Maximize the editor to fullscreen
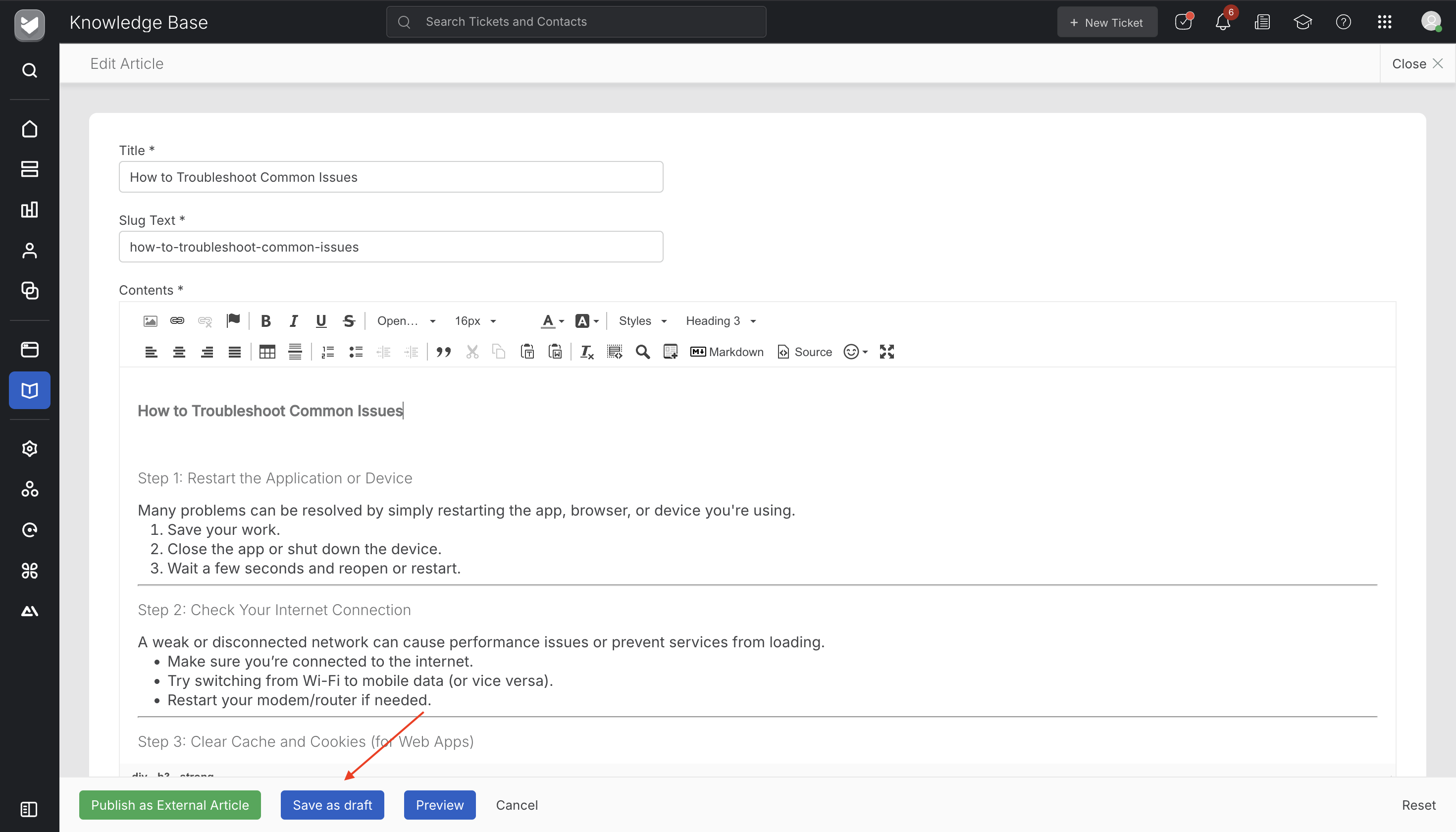 (x=887, y=352)
